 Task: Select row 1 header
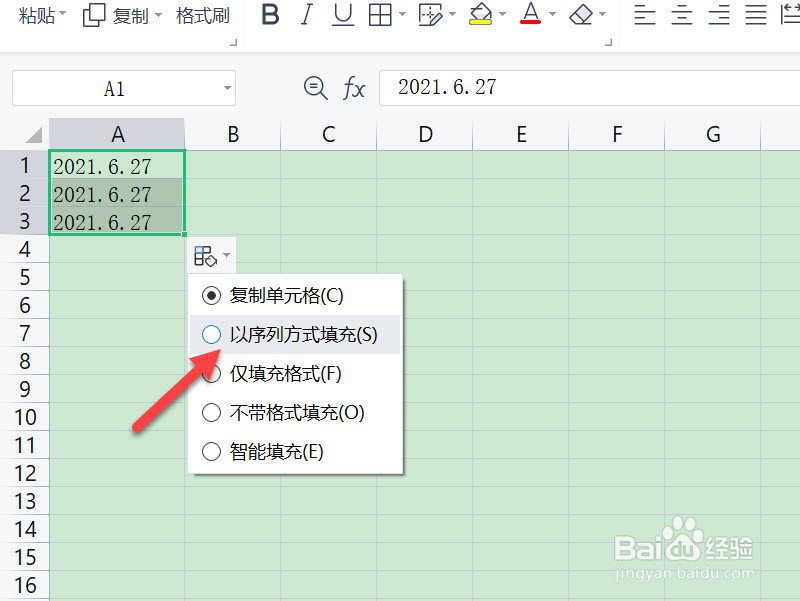[x=24, y=165]
